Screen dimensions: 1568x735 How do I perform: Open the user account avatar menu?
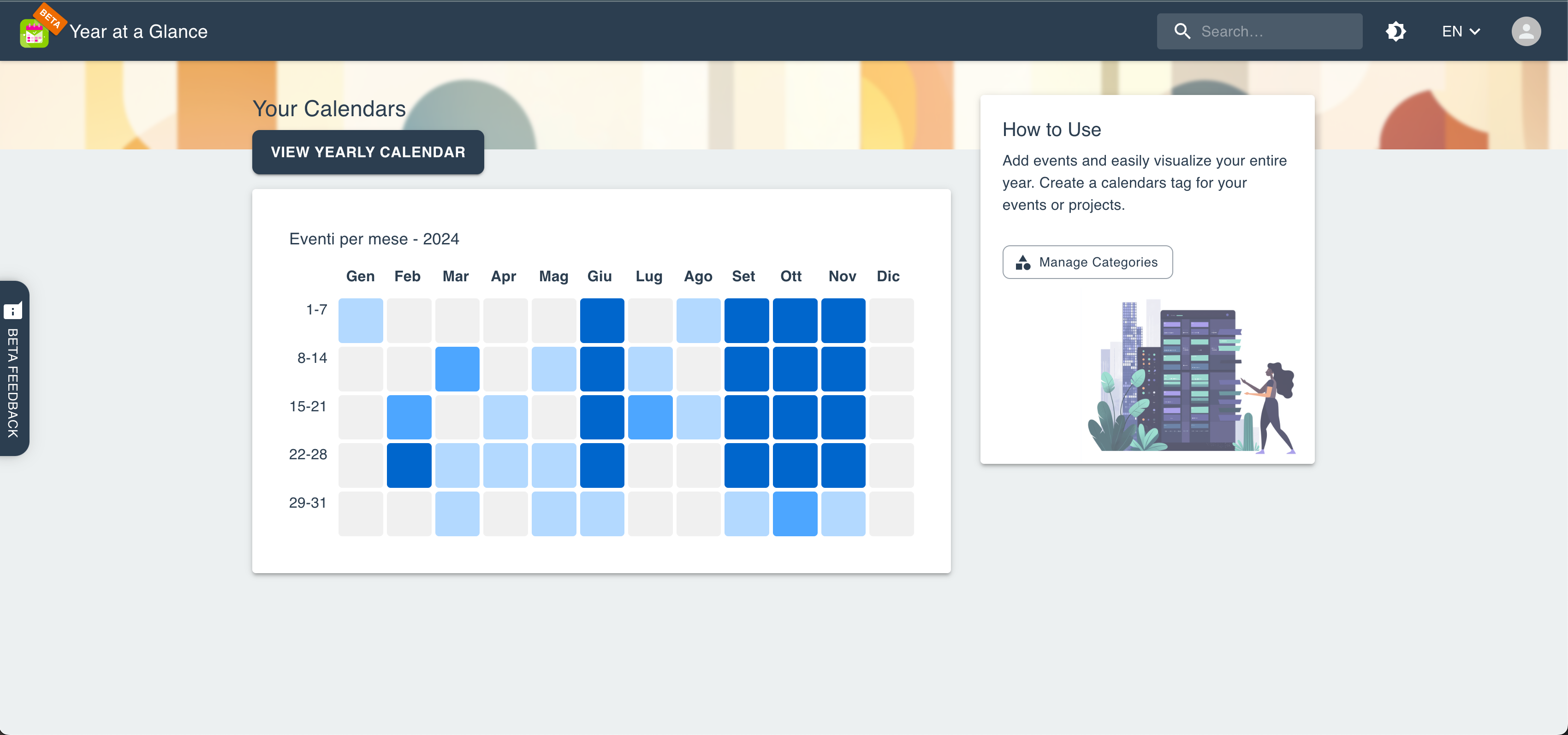tap(1526, 31)
